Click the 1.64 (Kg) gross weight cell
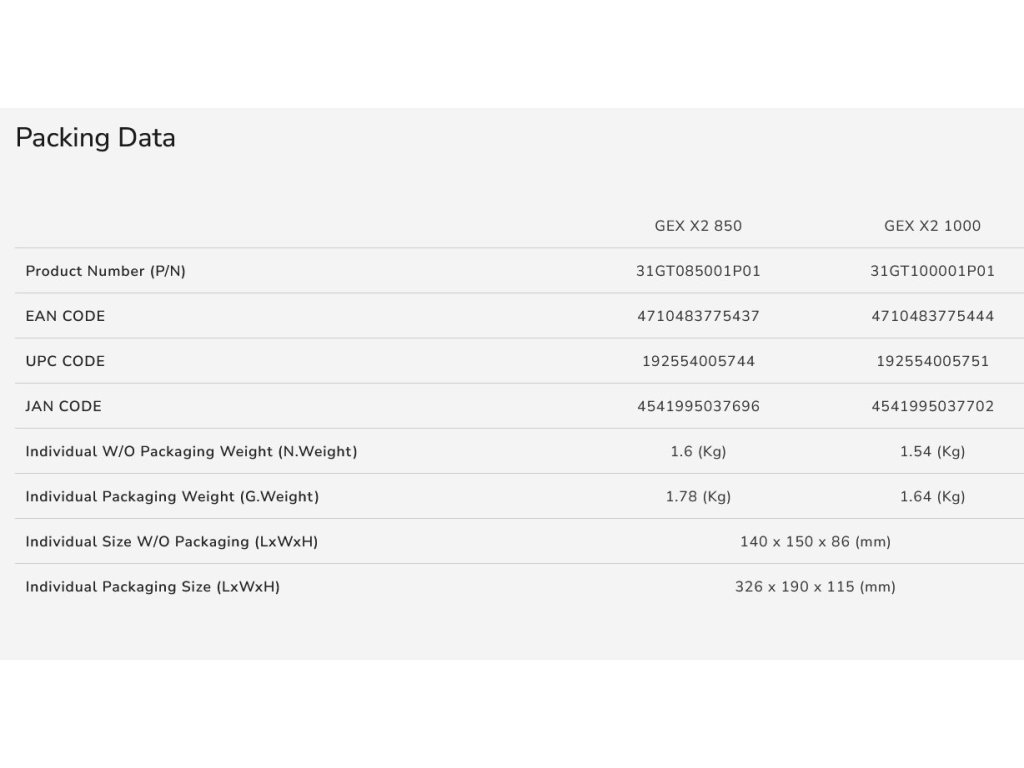 (932, 496)
